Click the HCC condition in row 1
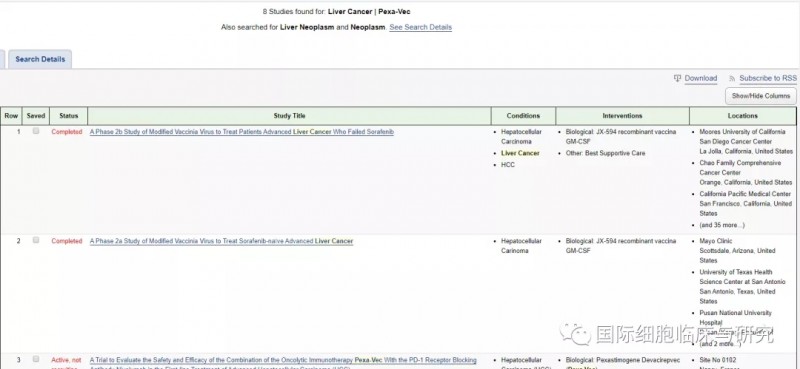Screen dimensions: 800x369 point(508,165)
